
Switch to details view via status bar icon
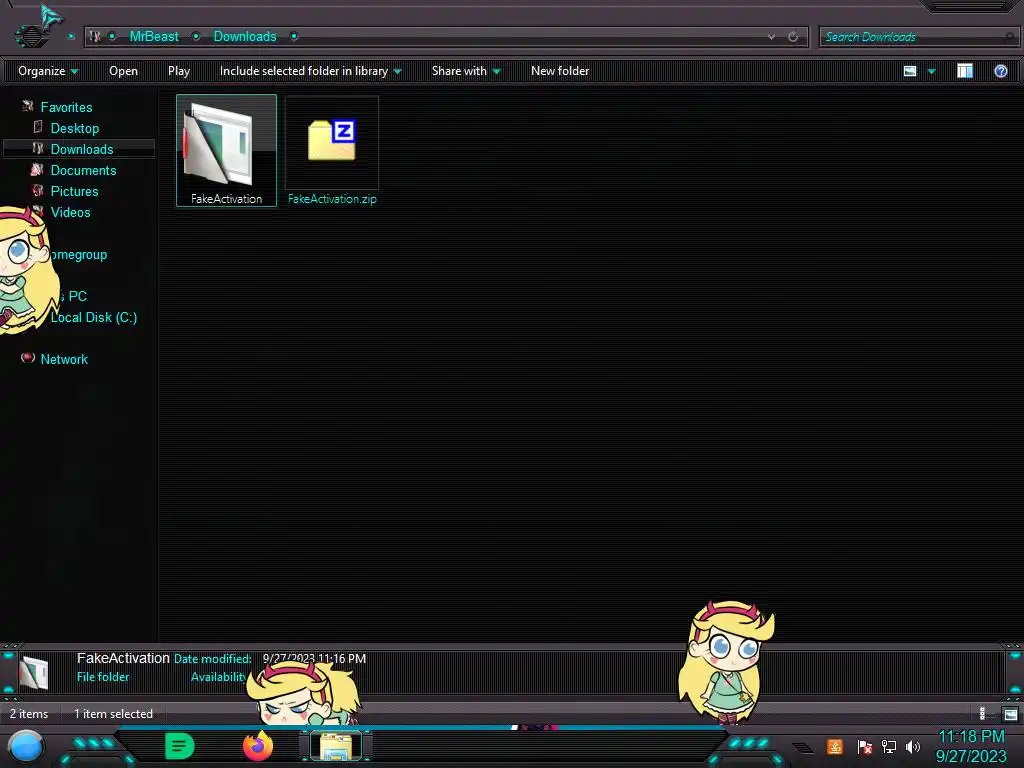pyautogui.click(x=984, y=714)
